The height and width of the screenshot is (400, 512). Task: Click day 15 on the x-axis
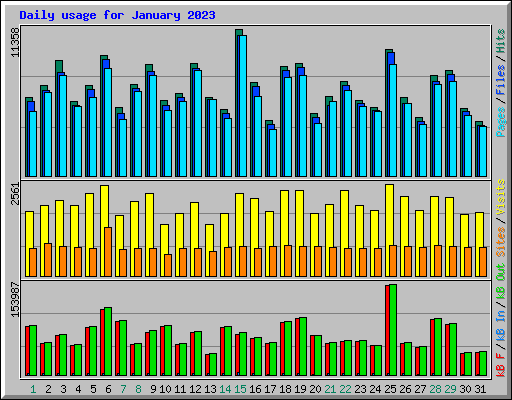point(240,389)
